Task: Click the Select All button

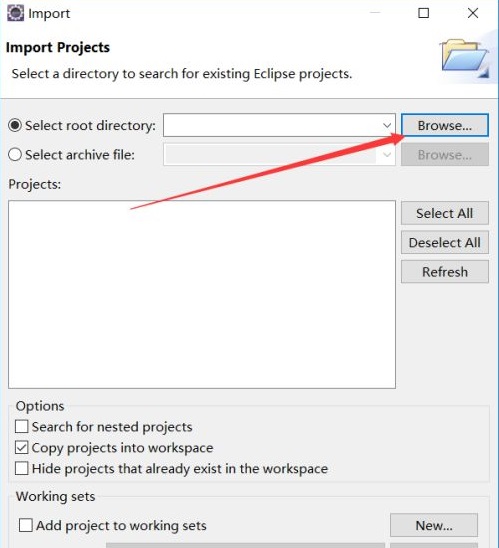Action: (x=444, y=213)
